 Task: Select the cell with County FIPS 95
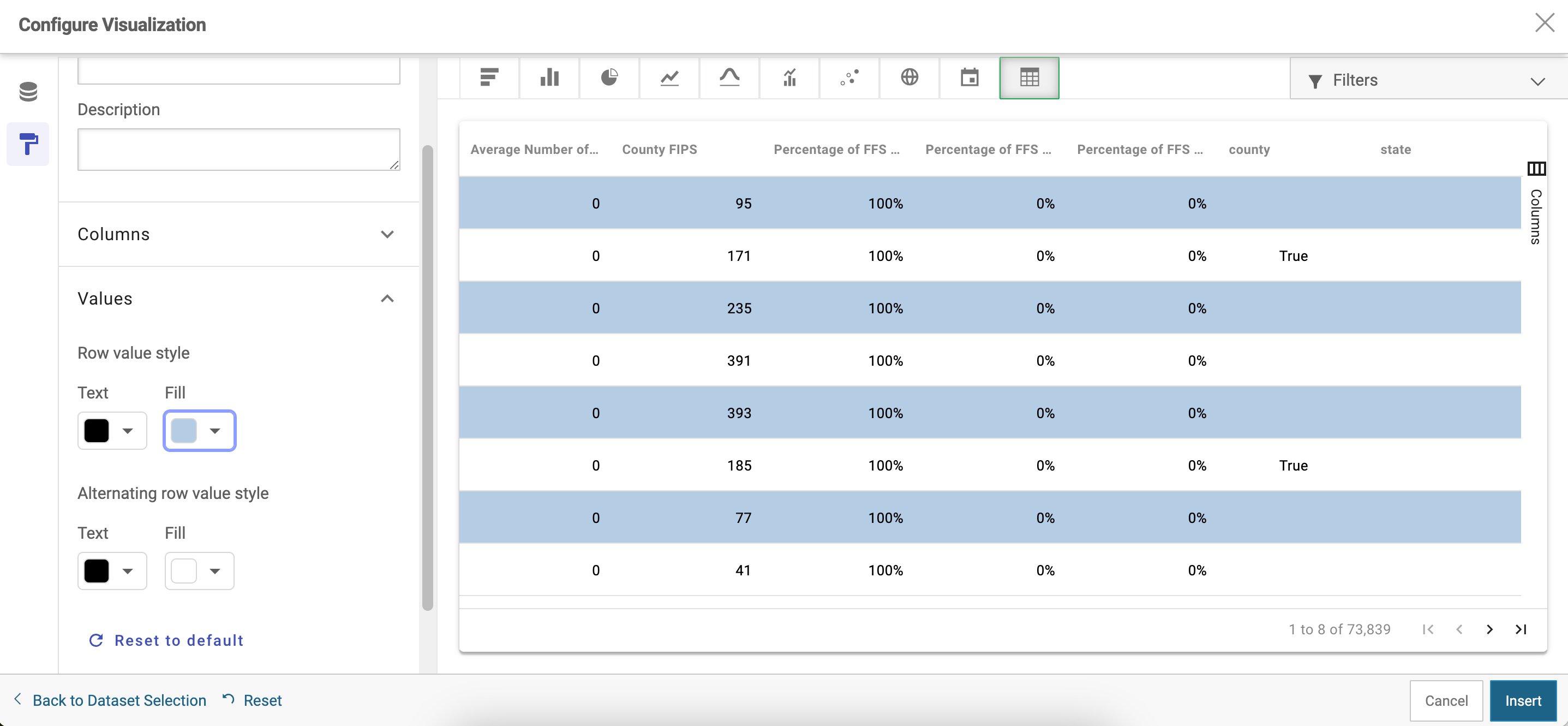point(686,204)
